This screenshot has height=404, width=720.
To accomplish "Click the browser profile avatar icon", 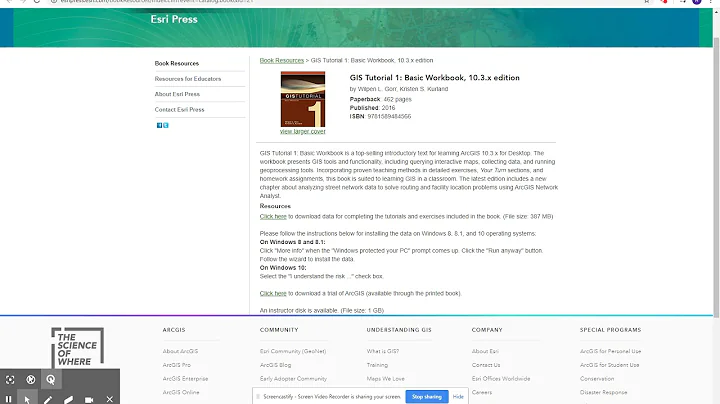I will pos(697,1).
